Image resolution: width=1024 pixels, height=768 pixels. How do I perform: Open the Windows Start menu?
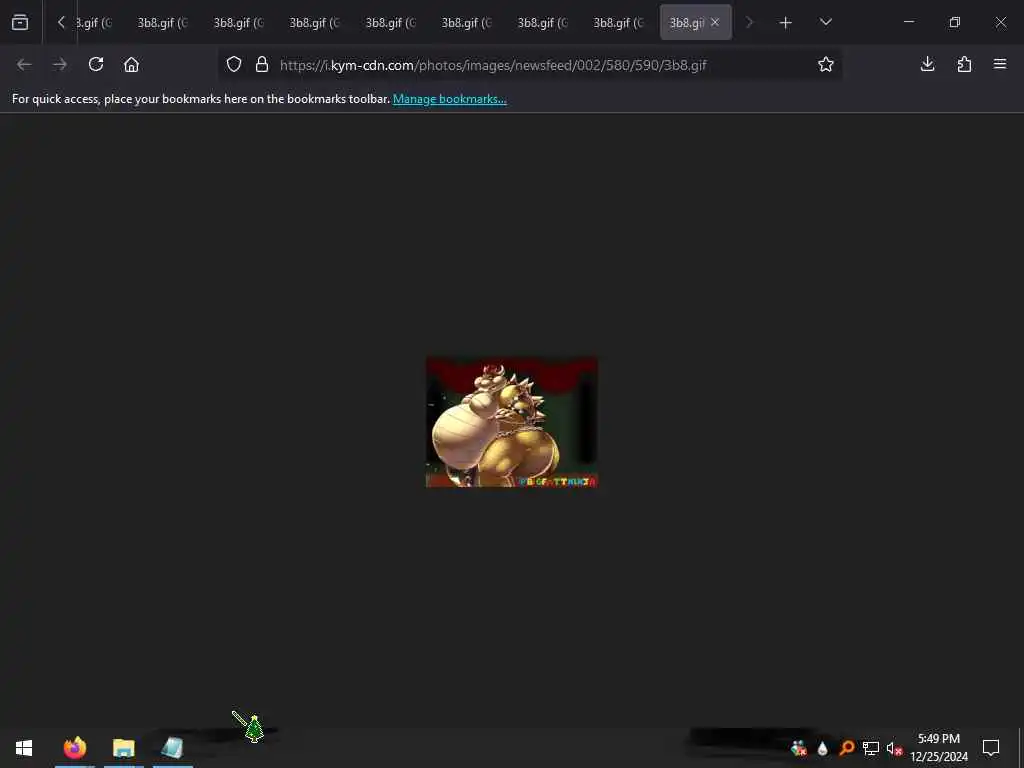coord(24,748)
